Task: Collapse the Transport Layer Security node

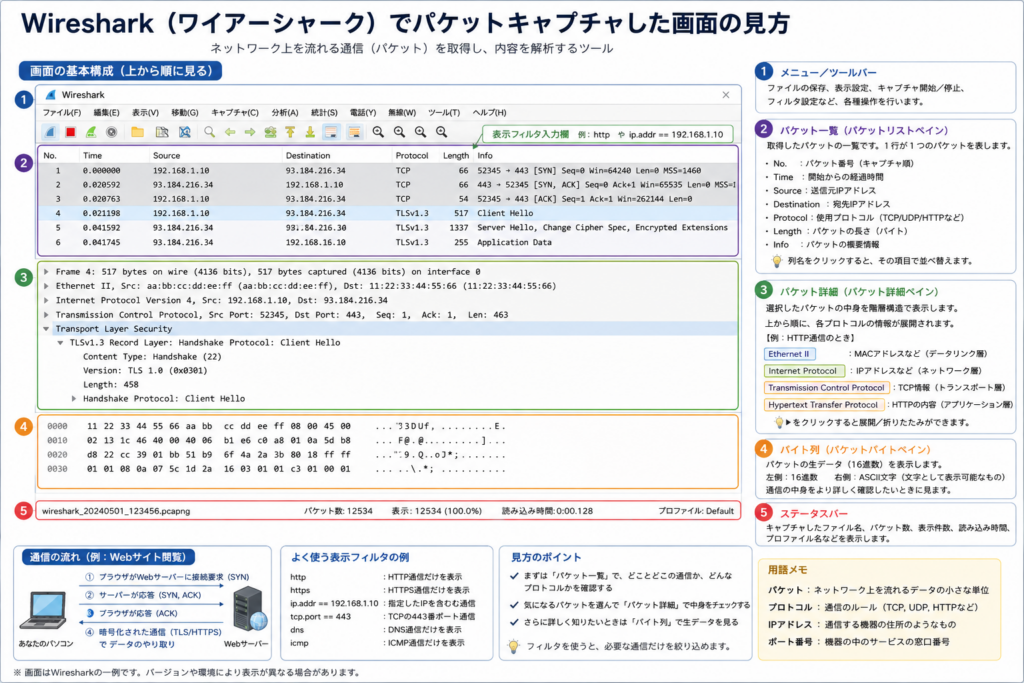Action: pos(46,329)
